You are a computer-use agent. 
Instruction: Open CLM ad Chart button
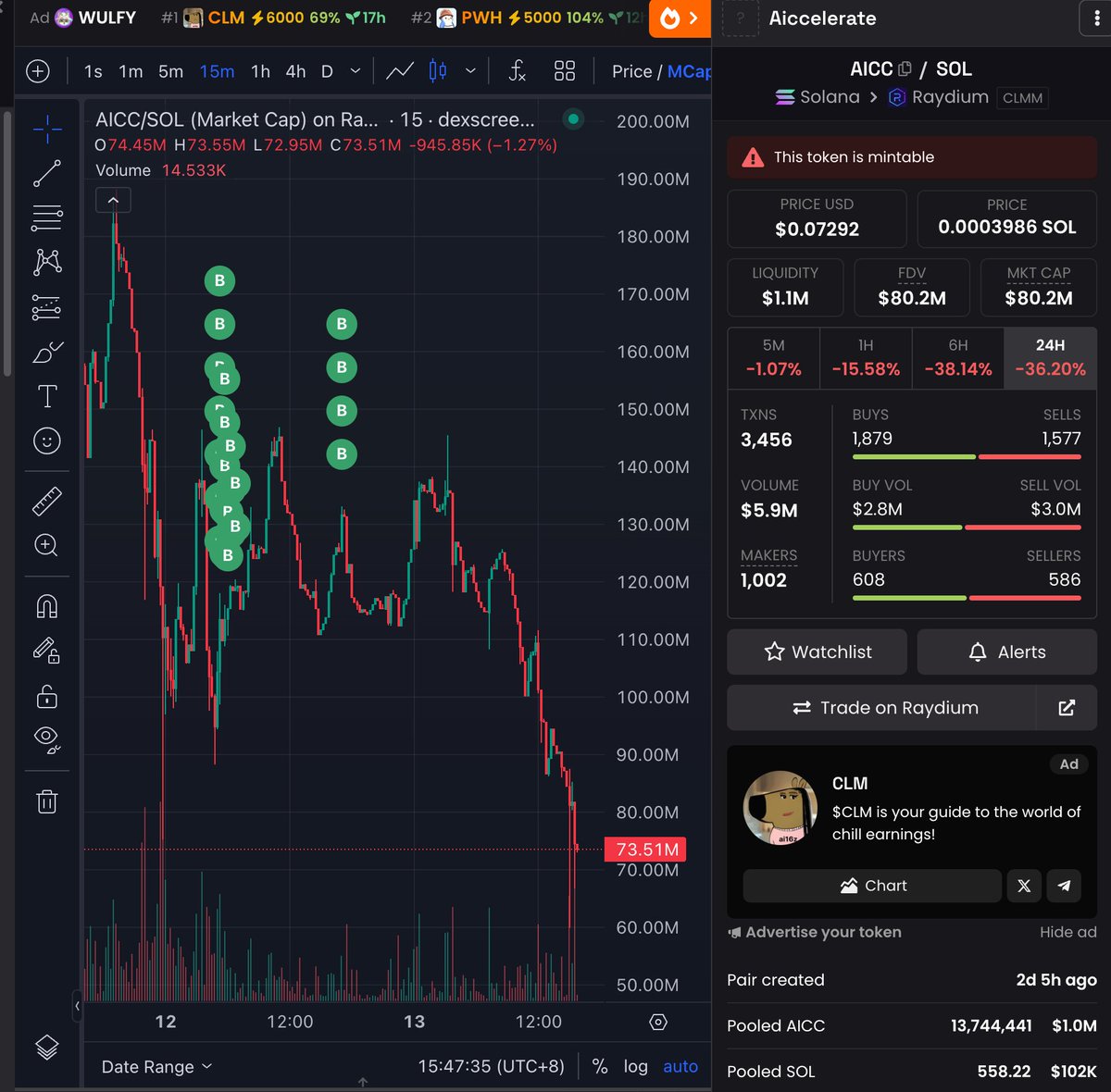[872, 886]
